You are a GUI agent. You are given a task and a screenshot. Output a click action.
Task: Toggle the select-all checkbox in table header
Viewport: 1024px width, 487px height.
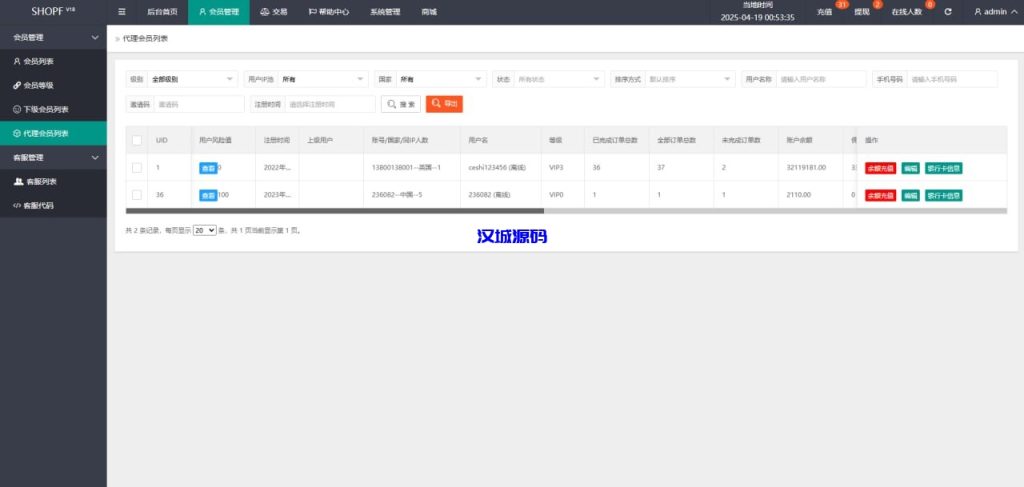(x=137, y=141)
